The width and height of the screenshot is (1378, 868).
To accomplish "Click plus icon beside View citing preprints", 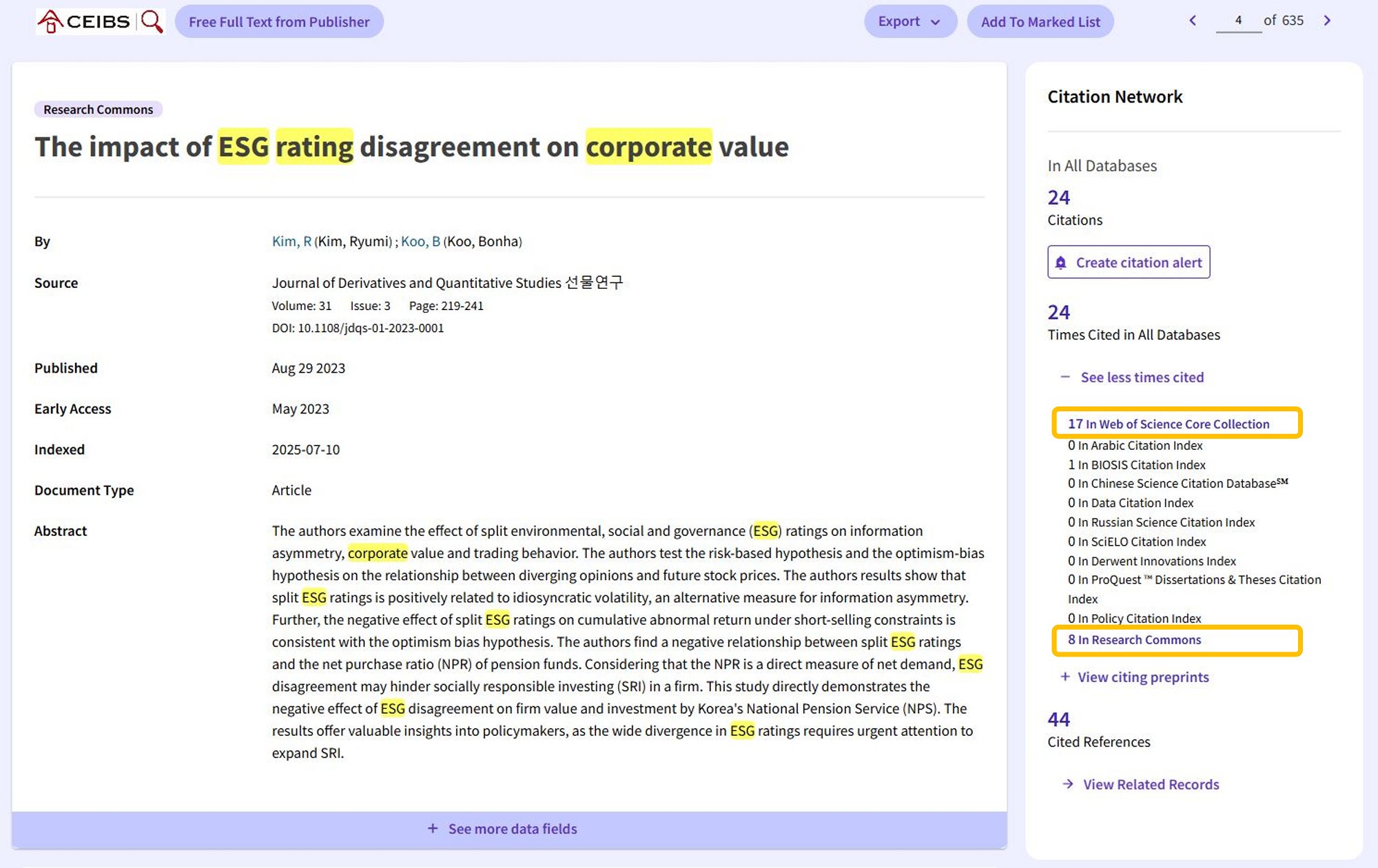I will 1065,676.
